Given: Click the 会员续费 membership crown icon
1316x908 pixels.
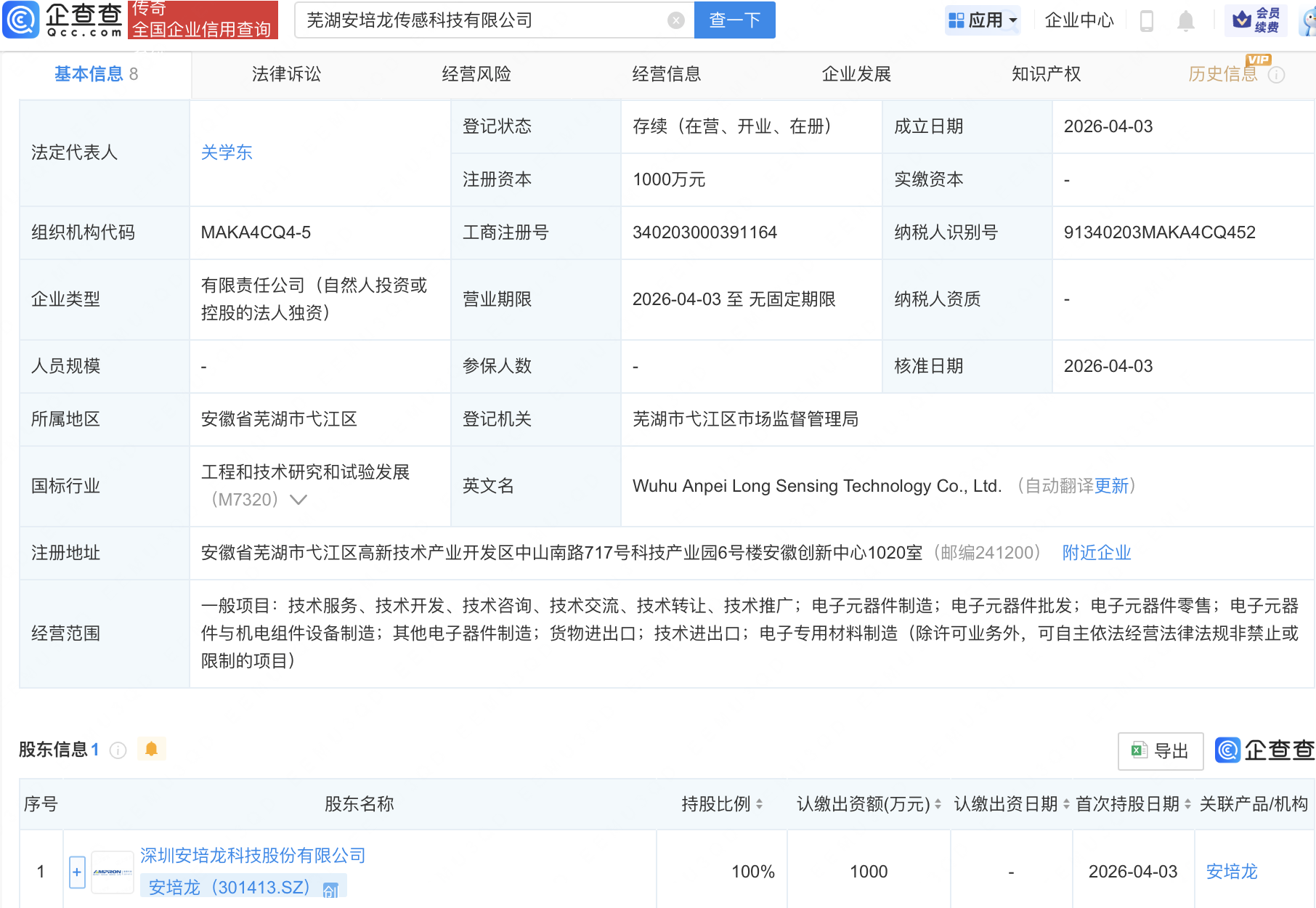Looking at the screenshot, I should pos(1242,20).
